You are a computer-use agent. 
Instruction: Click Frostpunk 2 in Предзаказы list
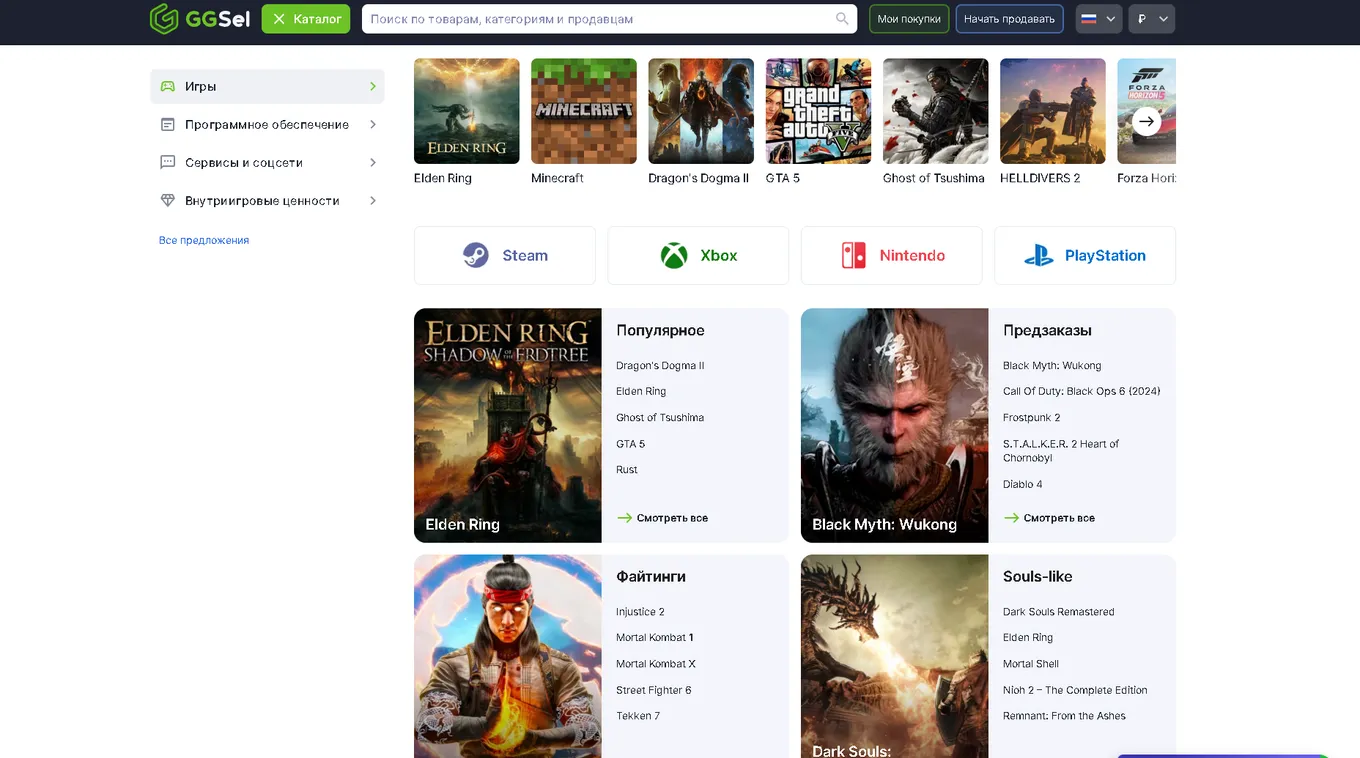(x=1032, y=418)
